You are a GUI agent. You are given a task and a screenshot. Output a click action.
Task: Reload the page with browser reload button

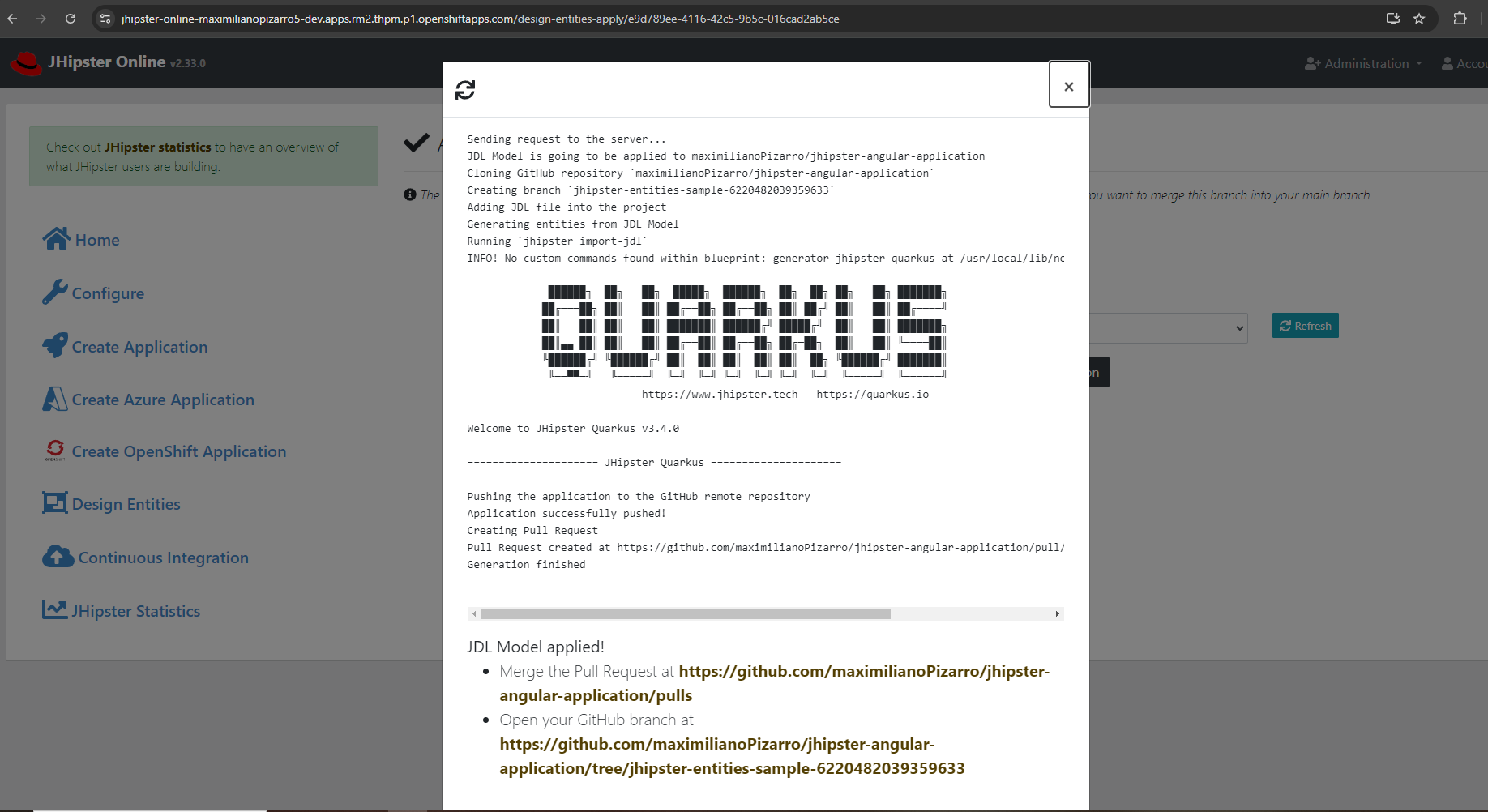(71, 18)
